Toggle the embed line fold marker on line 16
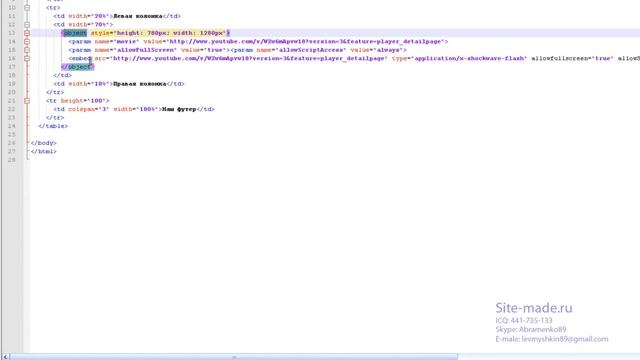 27,58
